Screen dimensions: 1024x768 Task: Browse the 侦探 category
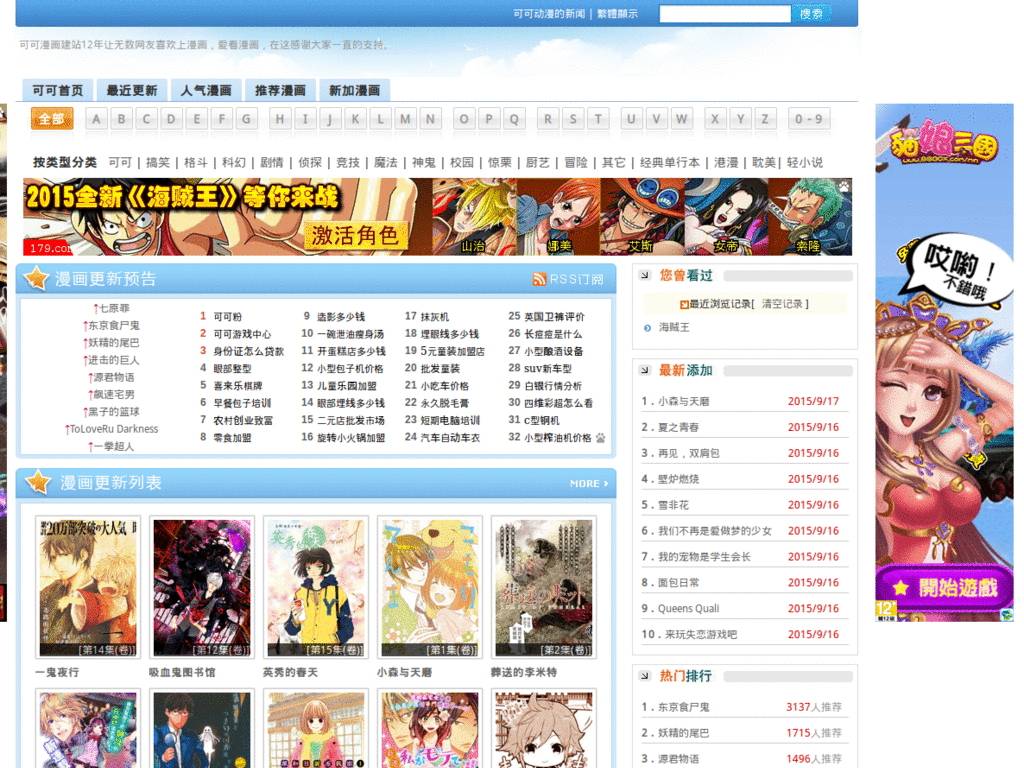point(310,162)
